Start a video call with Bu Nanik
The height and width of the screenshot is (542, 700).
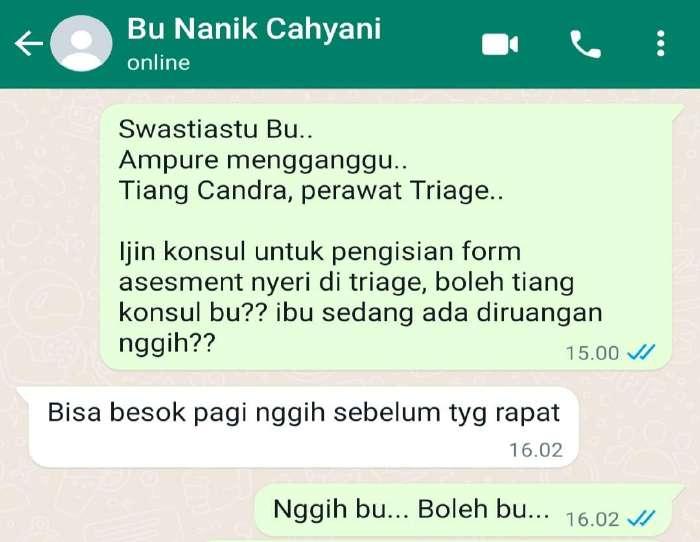[500, 44]
